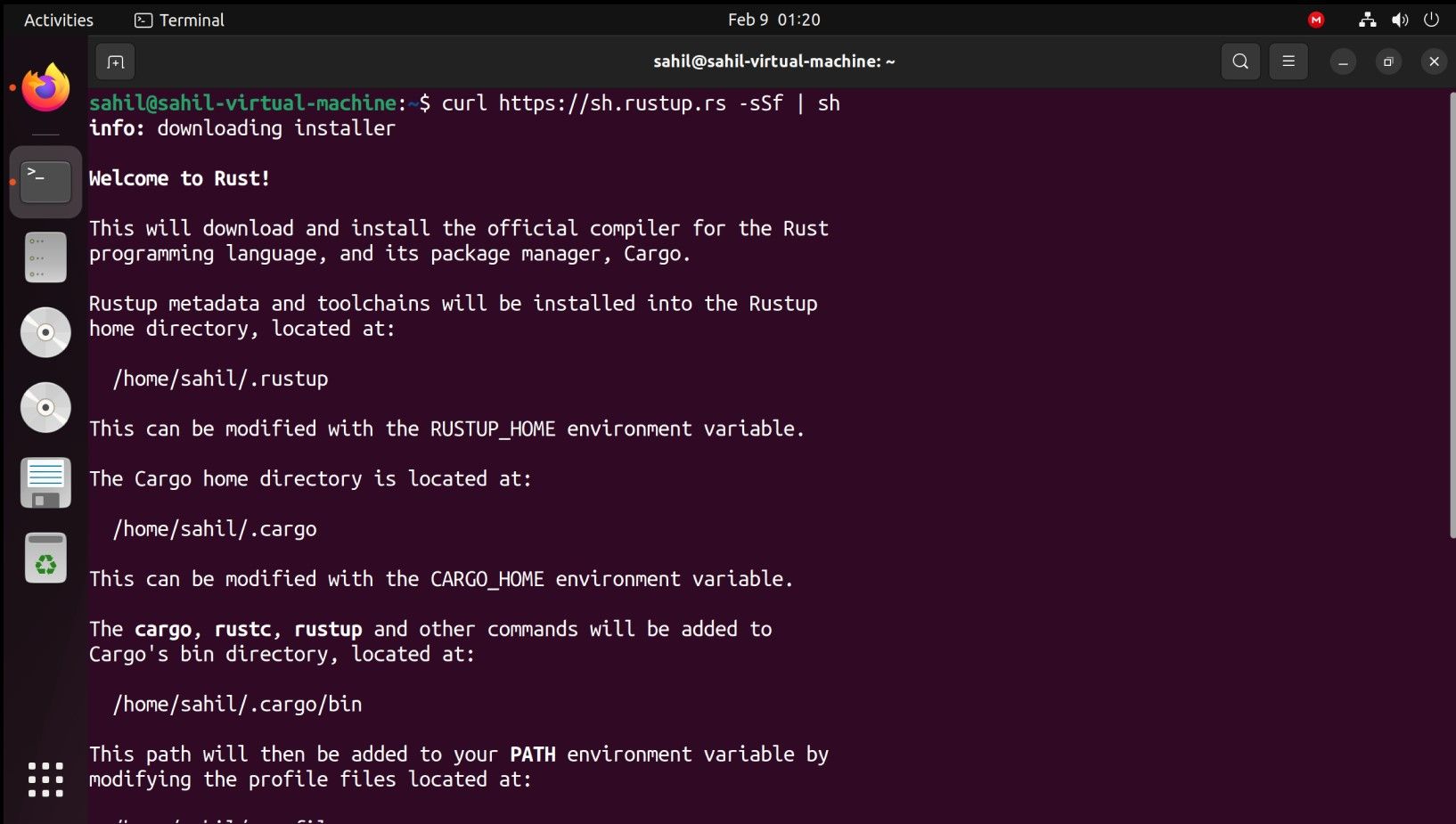Click the Terminal dock icon
This screenshot has width=1456, height=824.
pos(45,182)
